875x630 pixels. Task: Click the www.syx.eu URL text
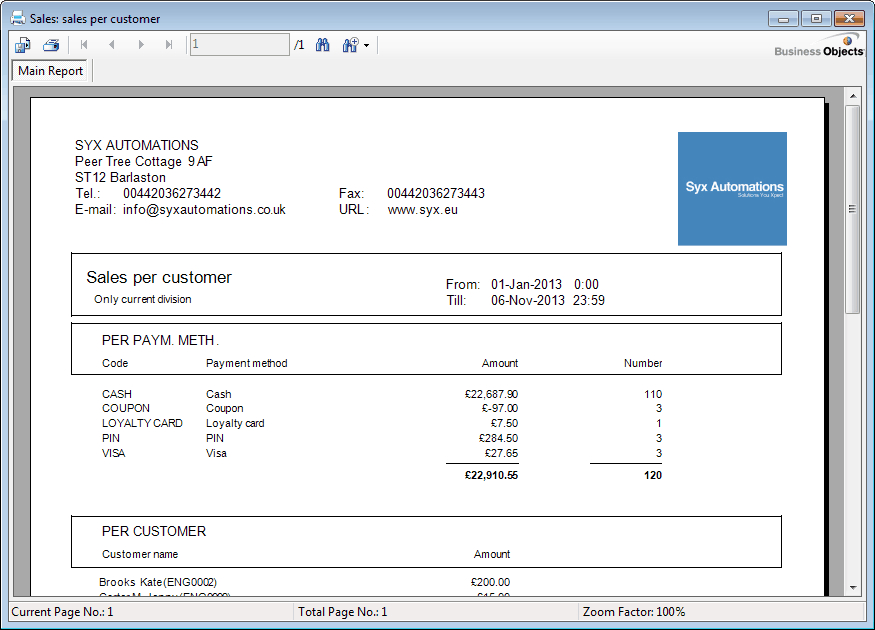pyautogui.click(x=422, y=210)
